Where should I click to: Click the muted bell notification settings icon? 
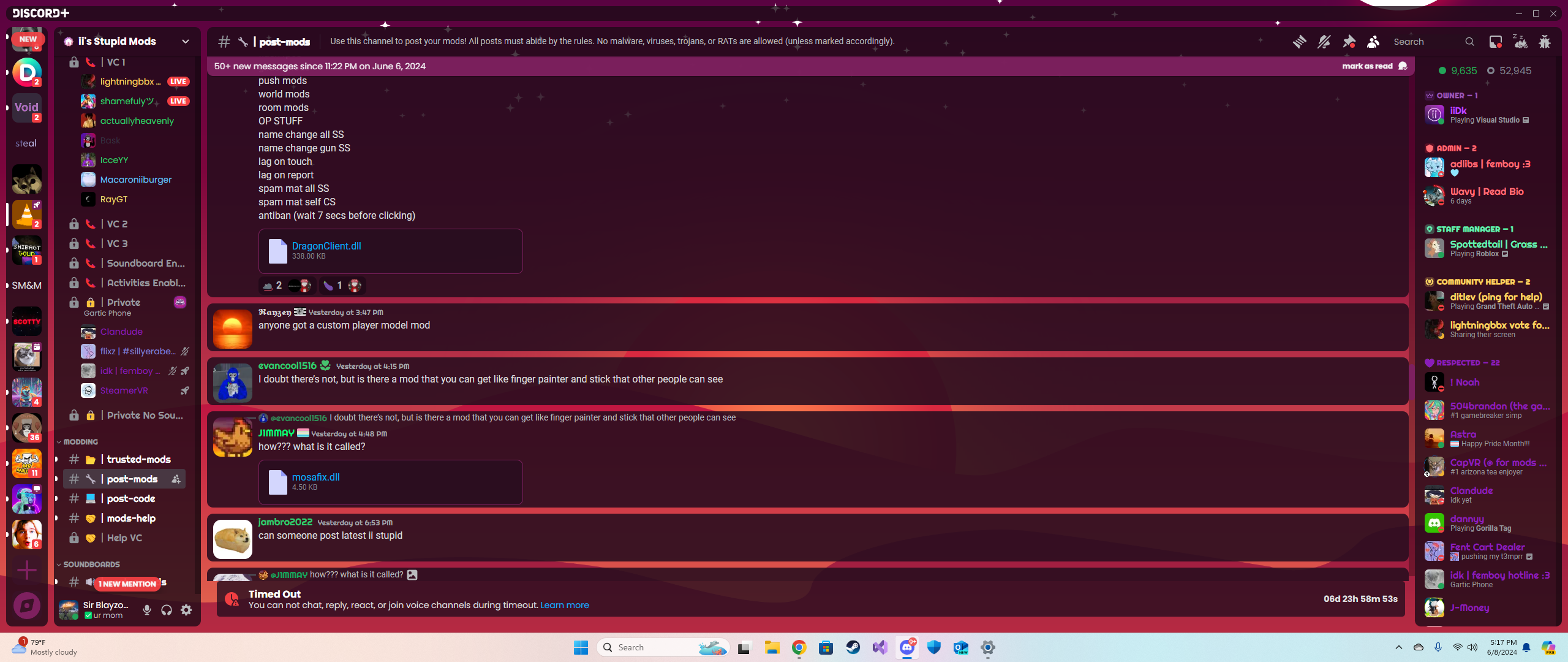(1324, 42)
